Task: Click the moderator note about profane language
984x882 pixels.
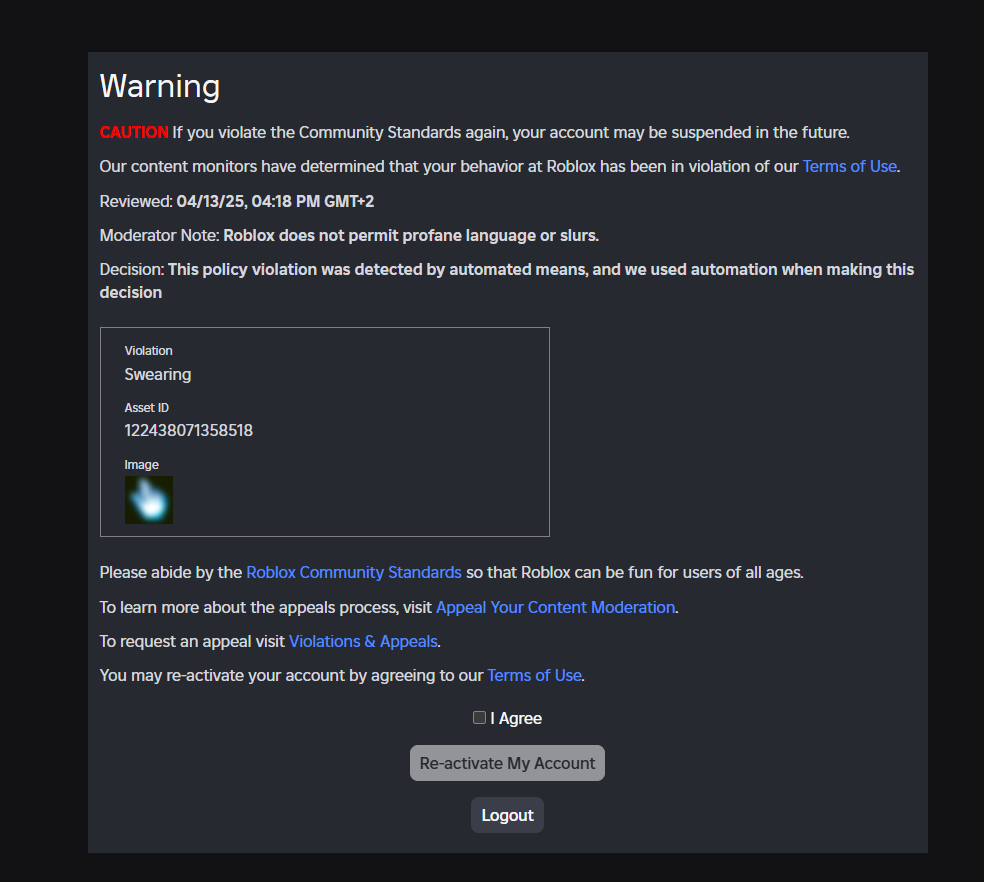Action: [411, 235]
